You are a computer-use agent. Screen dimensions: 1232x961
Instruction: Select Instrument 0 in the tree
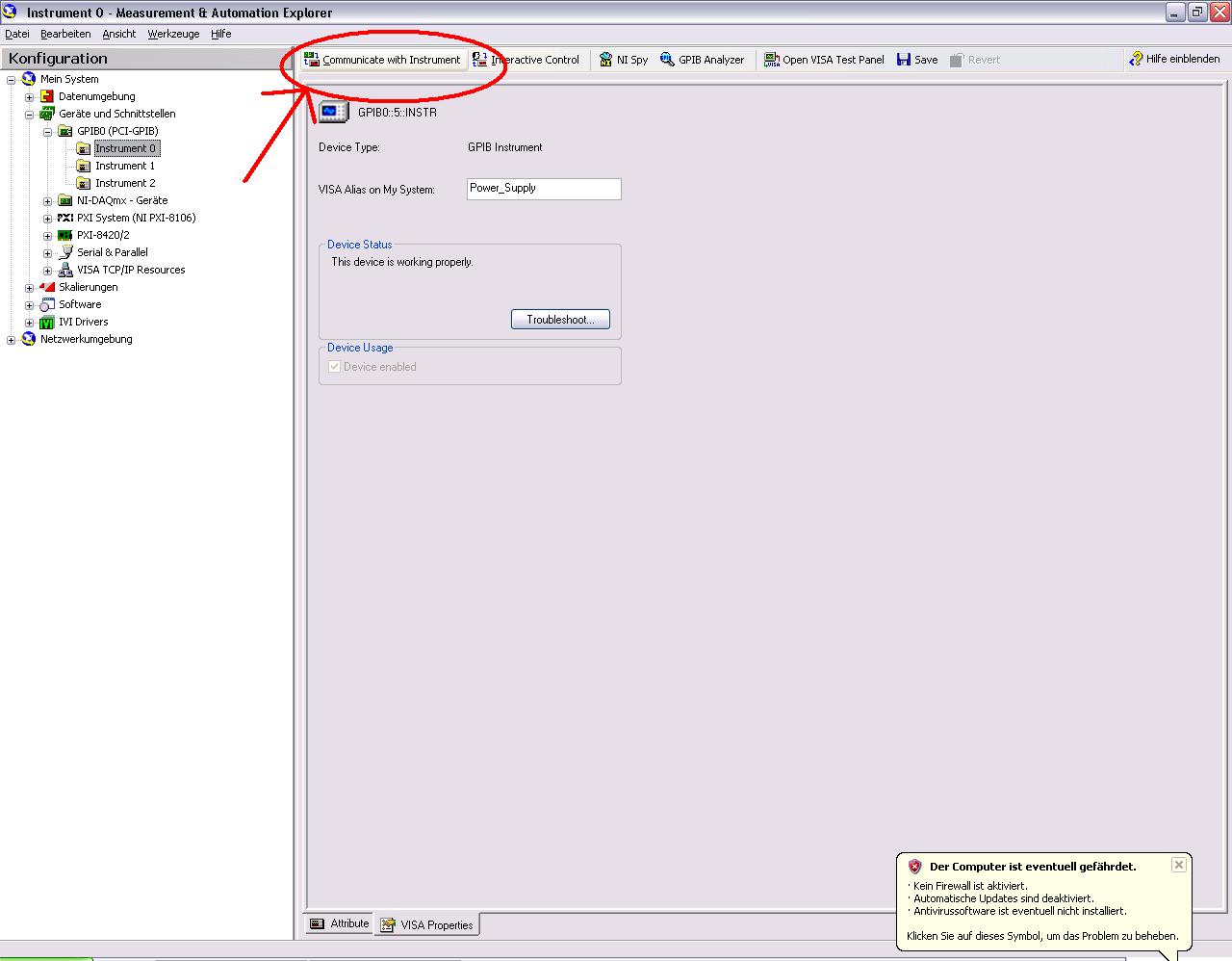(126, 148)
